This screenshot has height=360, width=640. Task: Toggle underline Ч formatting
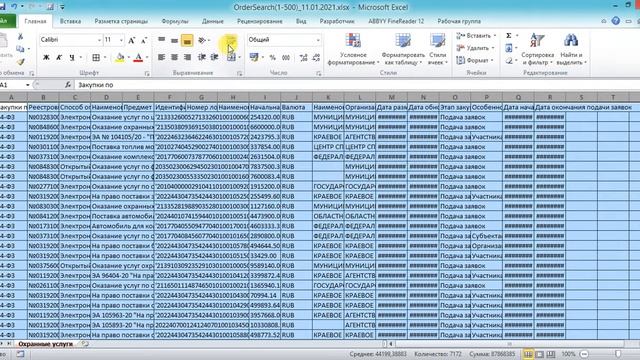pyautogui.click(x=72, y=58)
